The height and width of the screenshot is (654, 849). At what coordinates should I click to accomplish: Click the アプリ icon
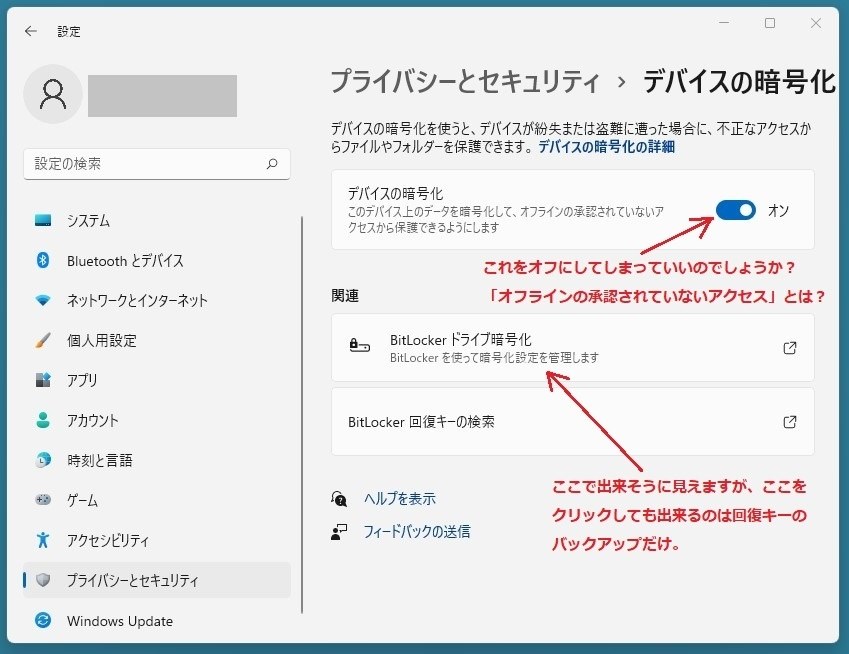coord(43,380)
